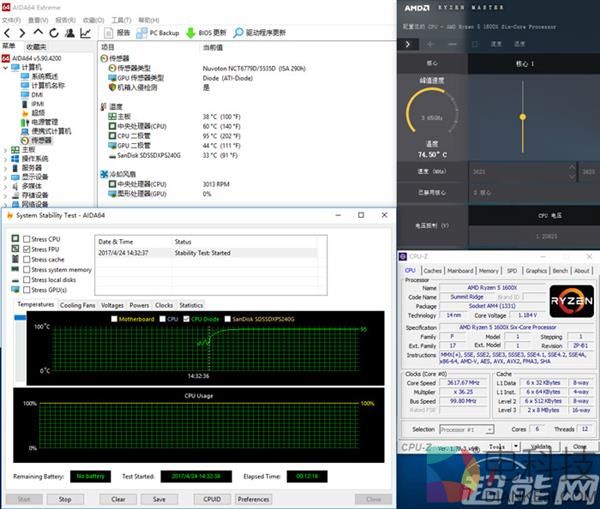Expand the 服务器 tree node

pyautogui.click(x=5, y=168)
